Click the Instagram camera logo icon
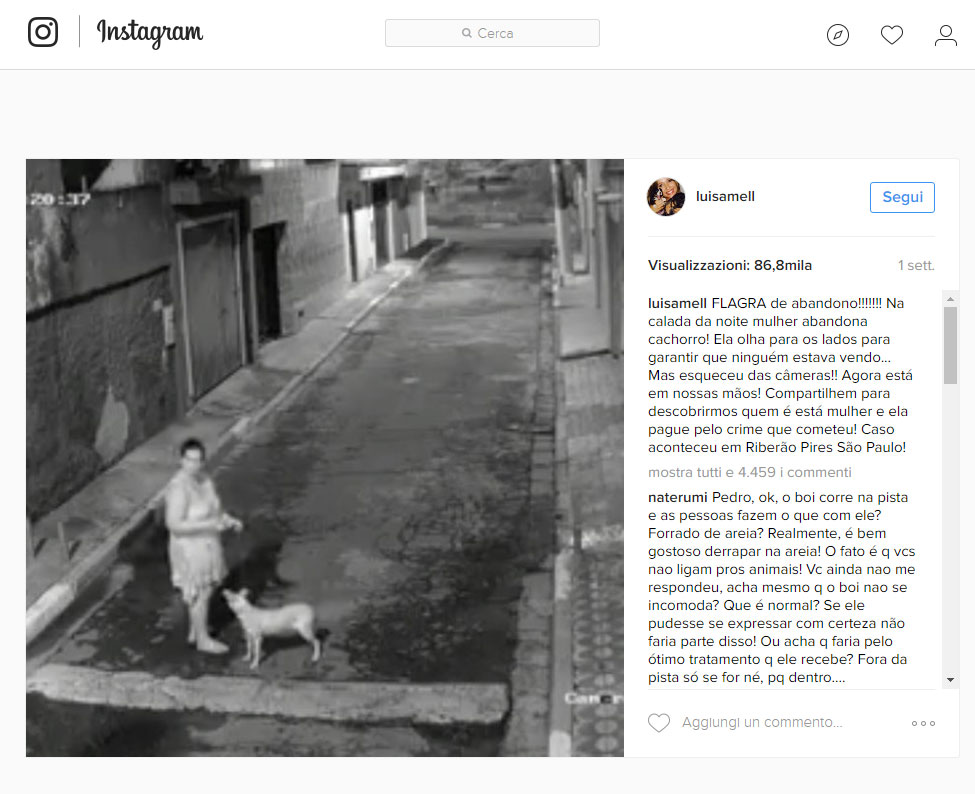Screen dimensions: 975x794 43,32
